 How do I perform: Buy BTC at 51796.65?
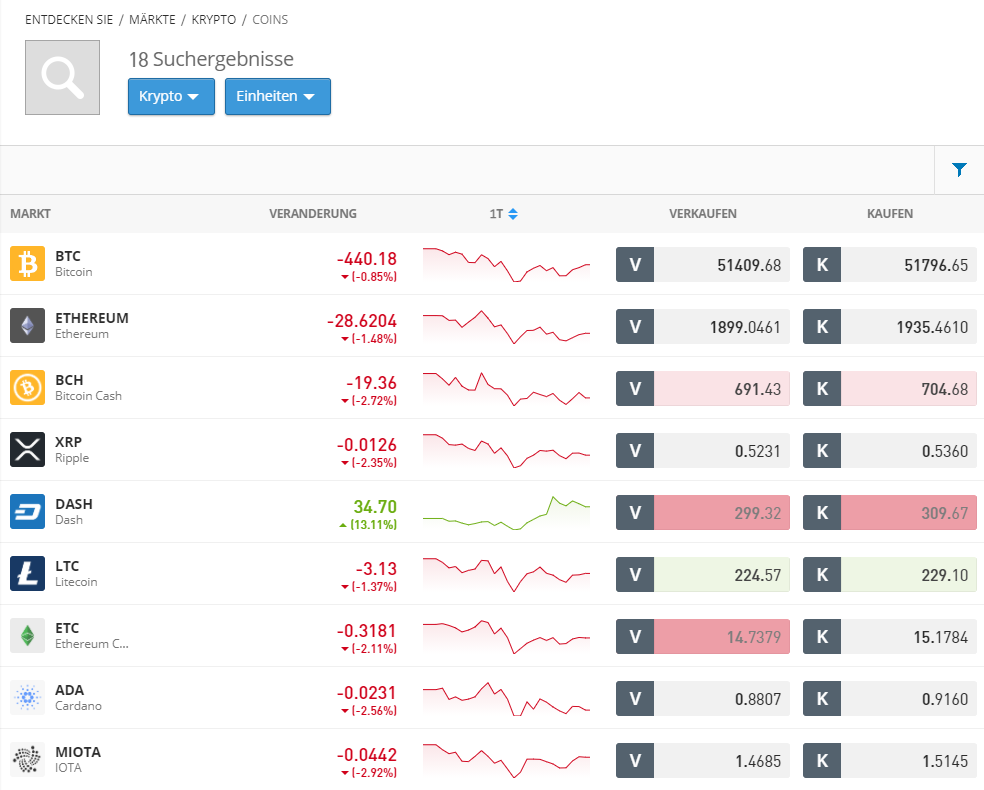coord(889,265)
